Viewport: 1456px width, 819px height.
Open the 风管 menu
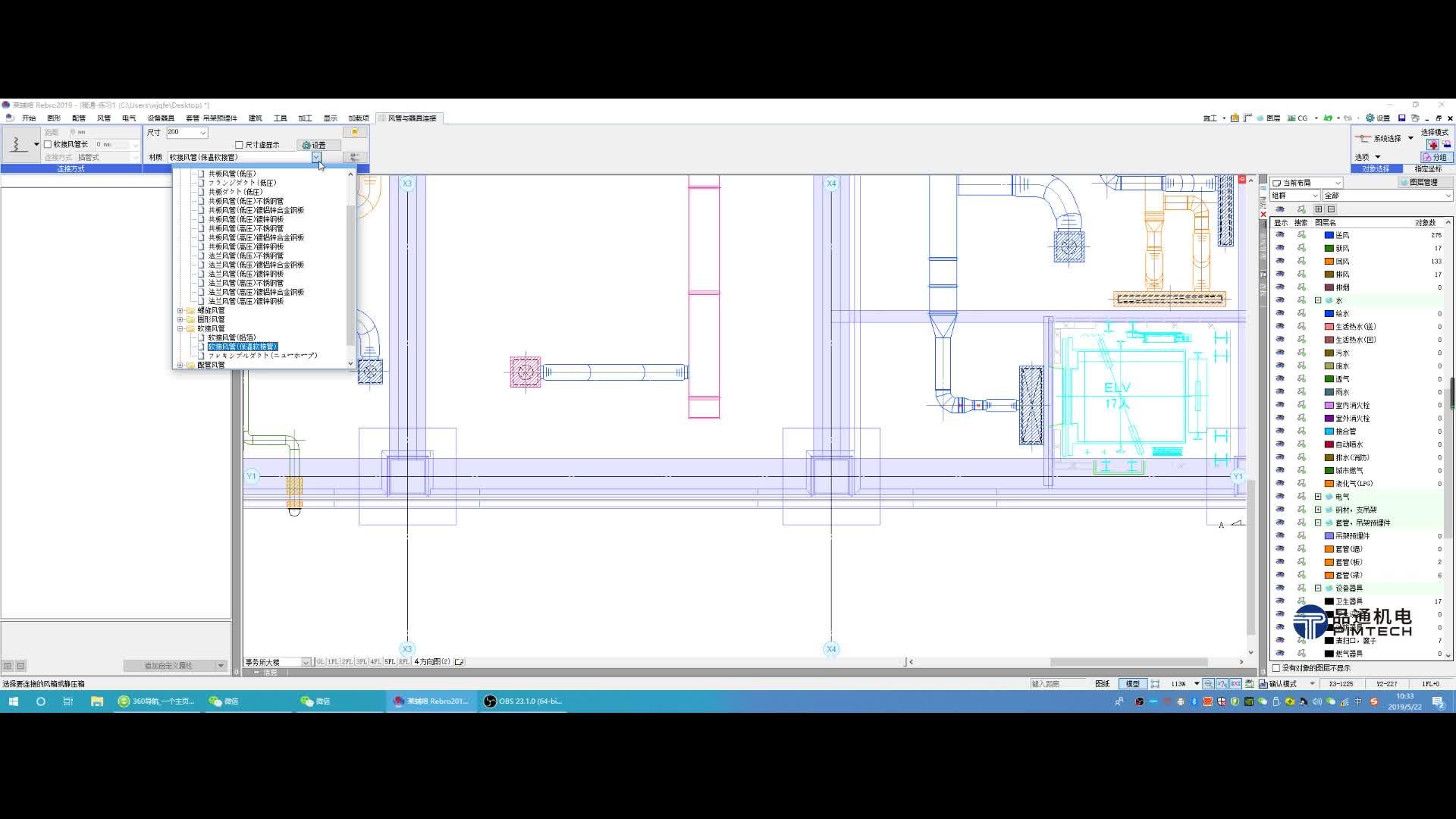104,118
